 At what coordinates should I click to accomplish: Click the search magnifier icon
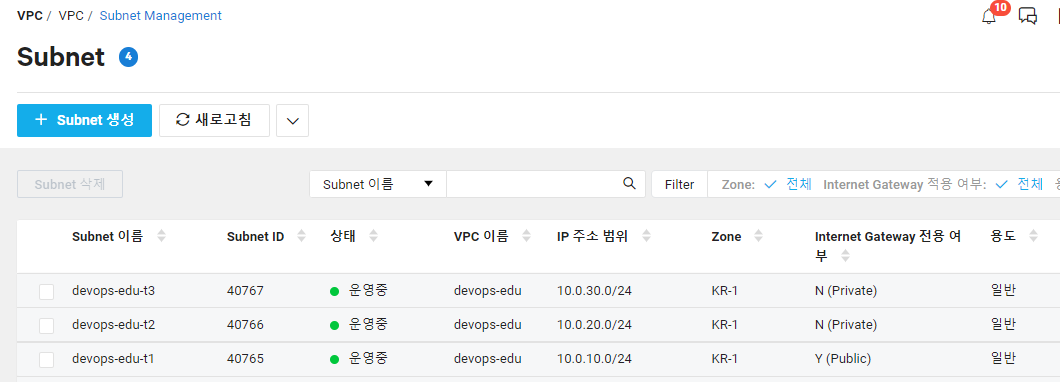pyautogui.click(x=629, y=183)
